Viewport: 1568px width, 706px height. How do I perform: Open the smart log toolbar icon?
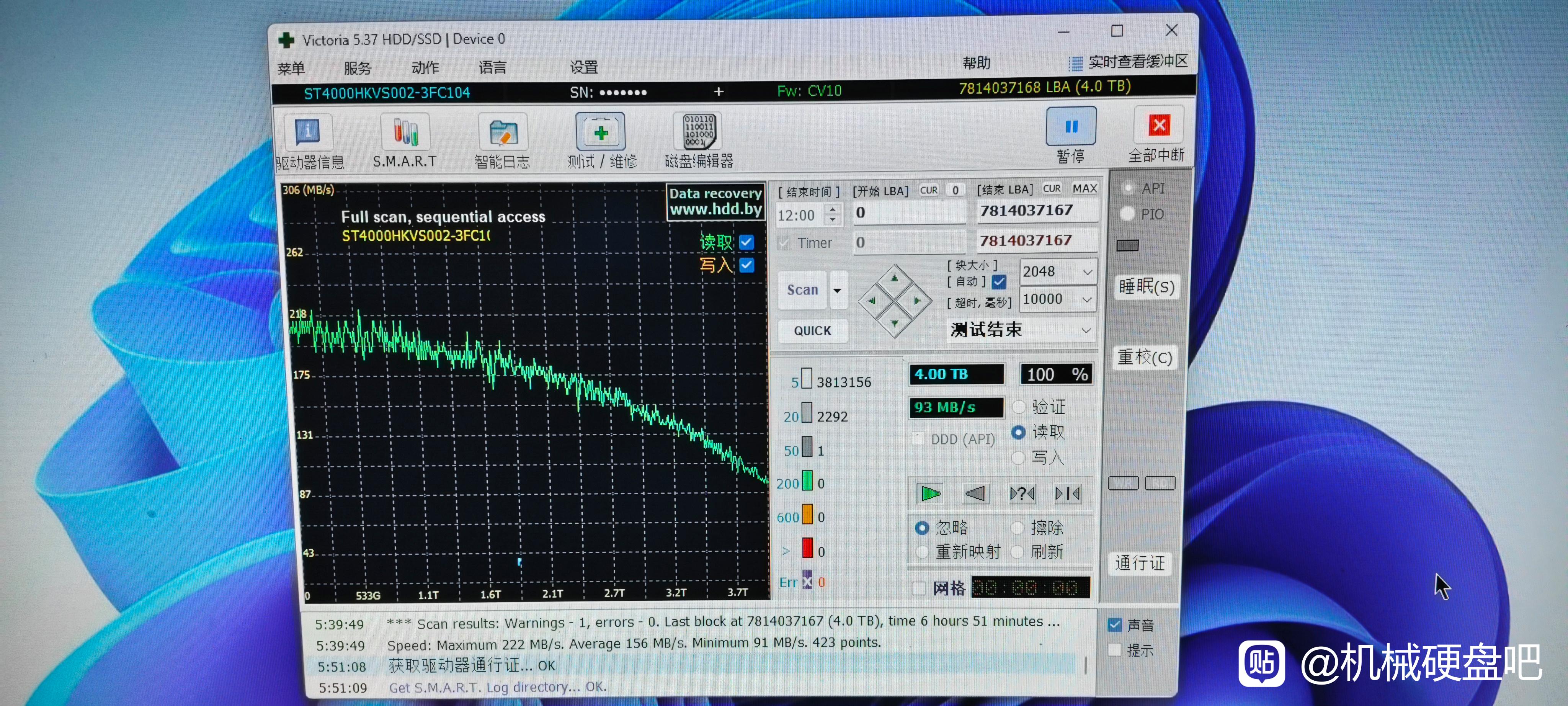click(x=503, y=133)
